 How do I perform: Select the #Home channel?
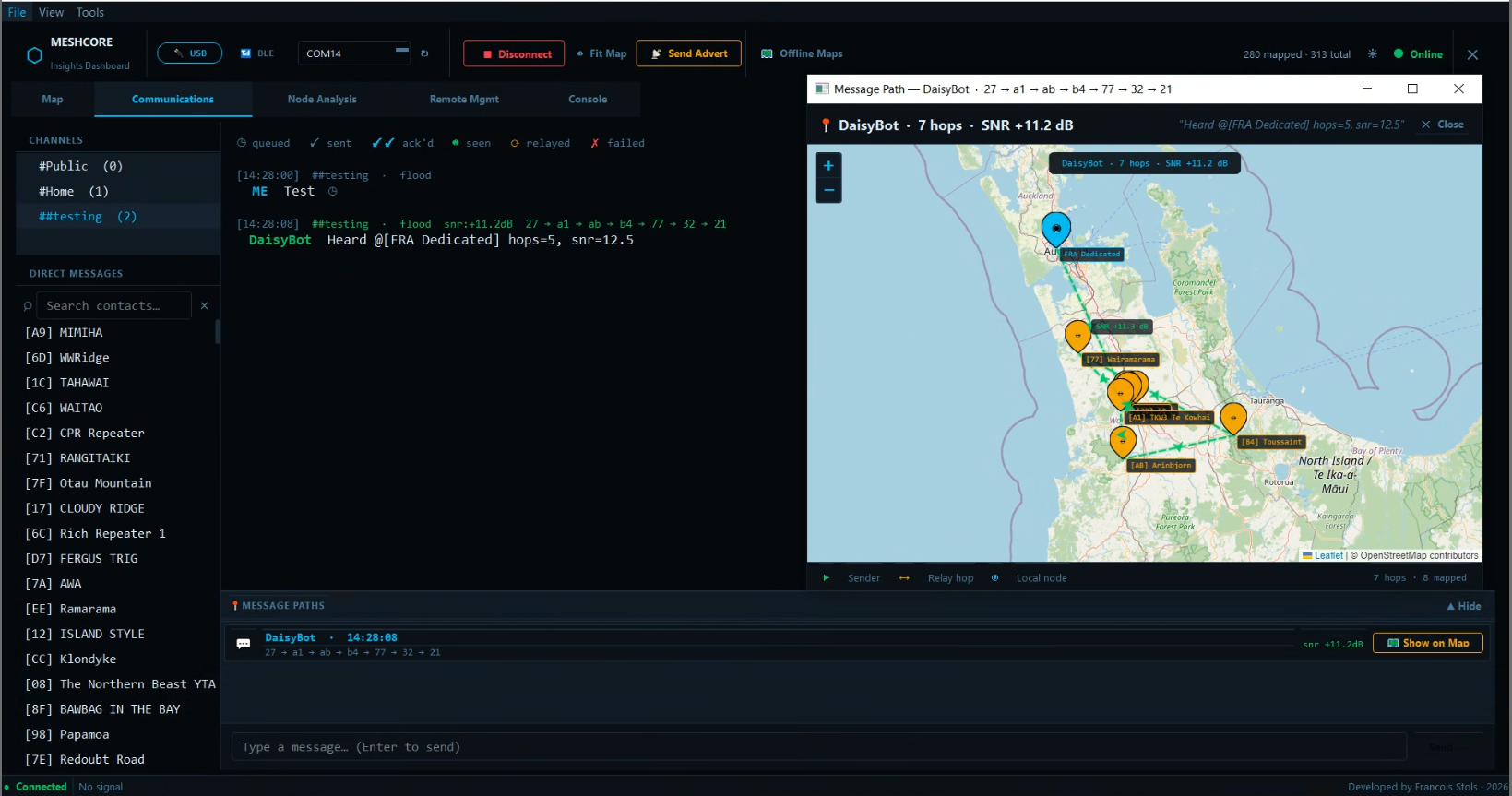point(118,191)
